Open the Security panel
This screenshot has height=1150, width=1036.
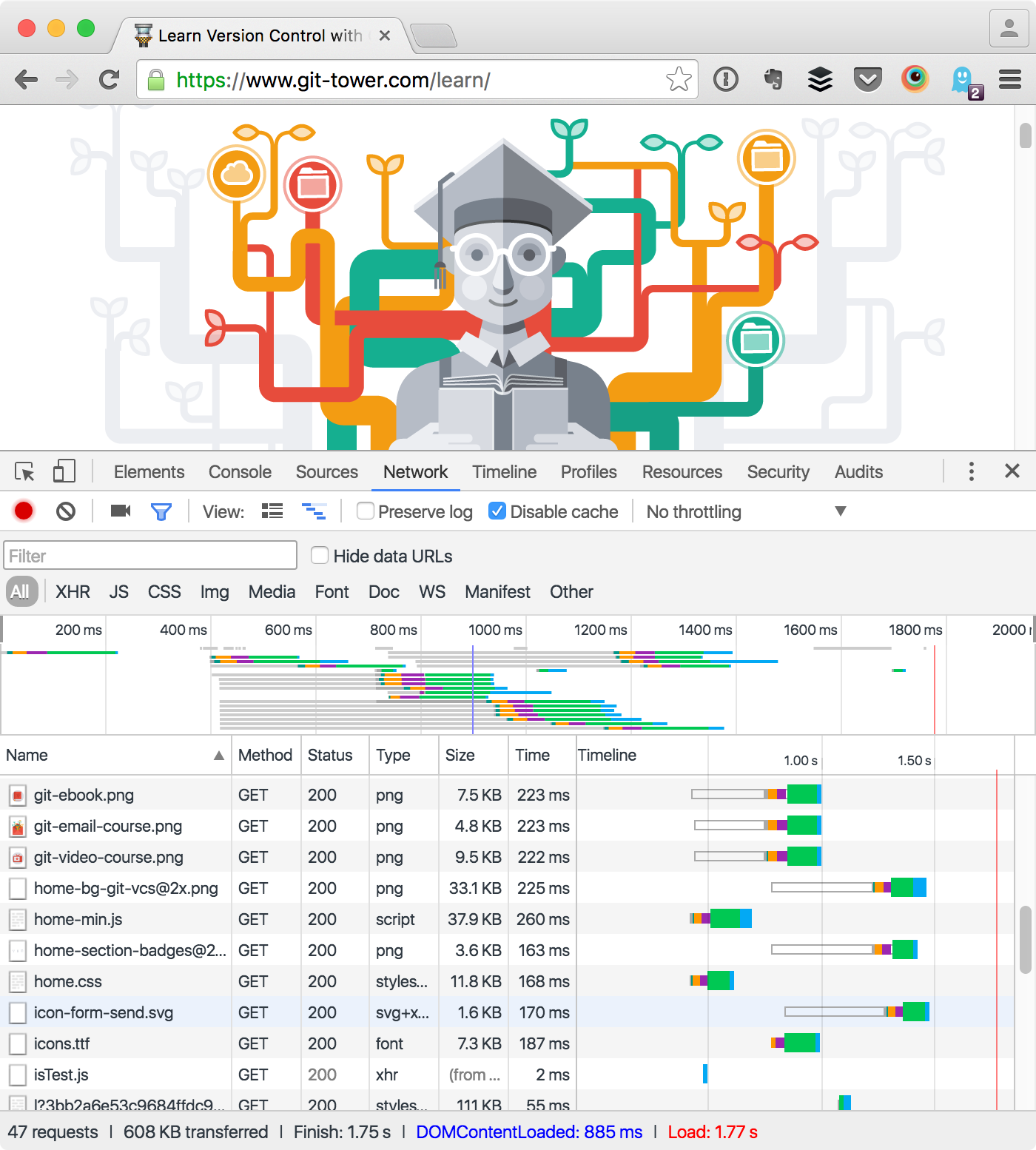[778, 471]
